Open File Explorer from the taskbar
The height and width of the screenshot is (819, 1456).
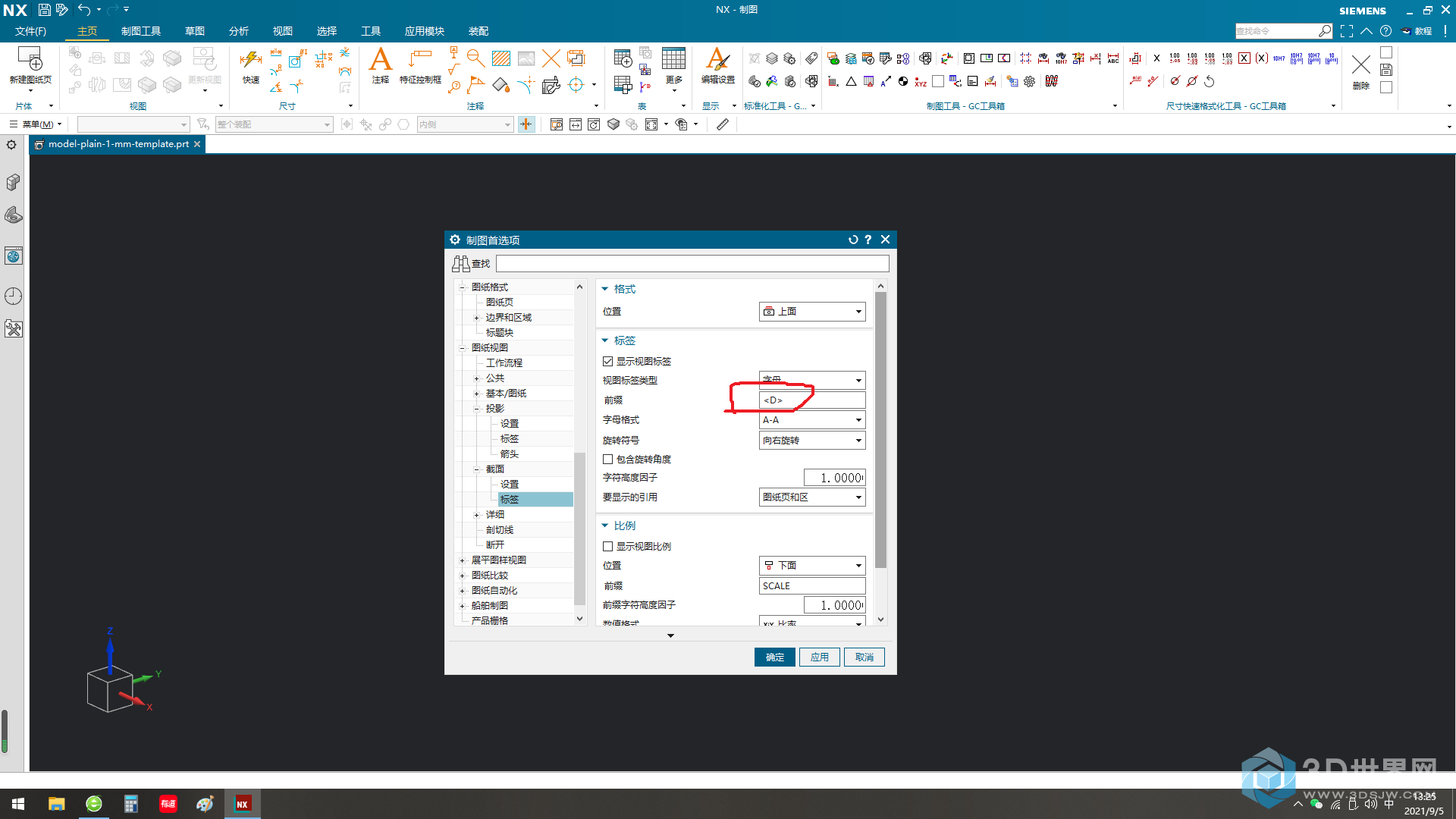pos(57,804)
